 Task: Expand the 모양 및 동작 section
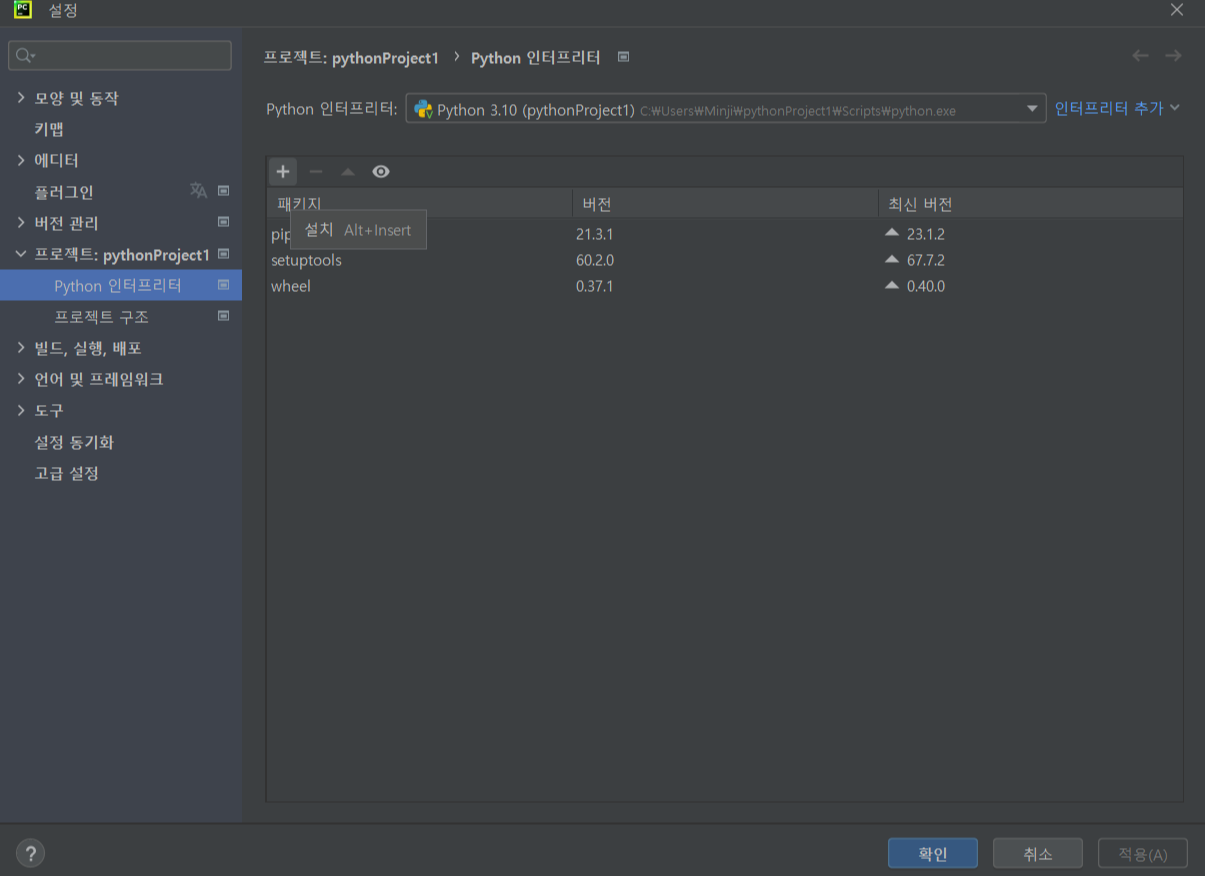21,98
